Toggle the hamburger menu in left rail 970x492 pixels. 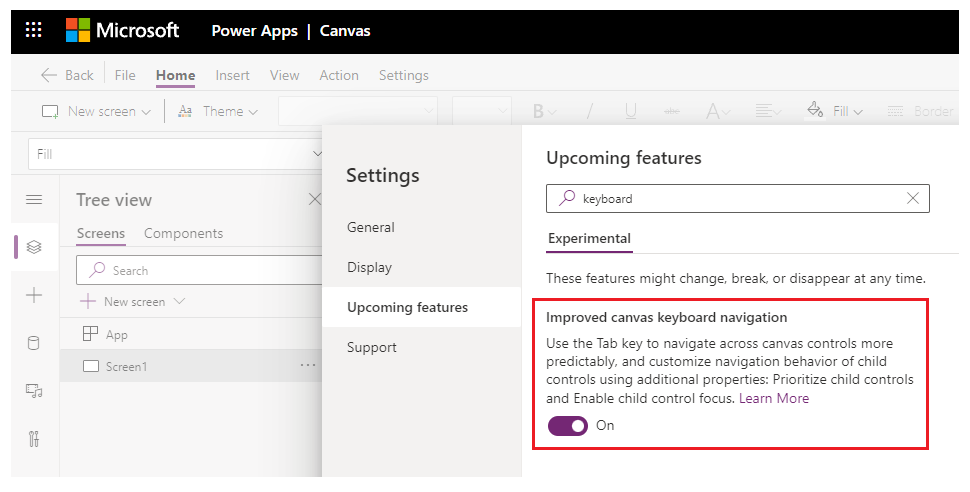click(34, 199)
